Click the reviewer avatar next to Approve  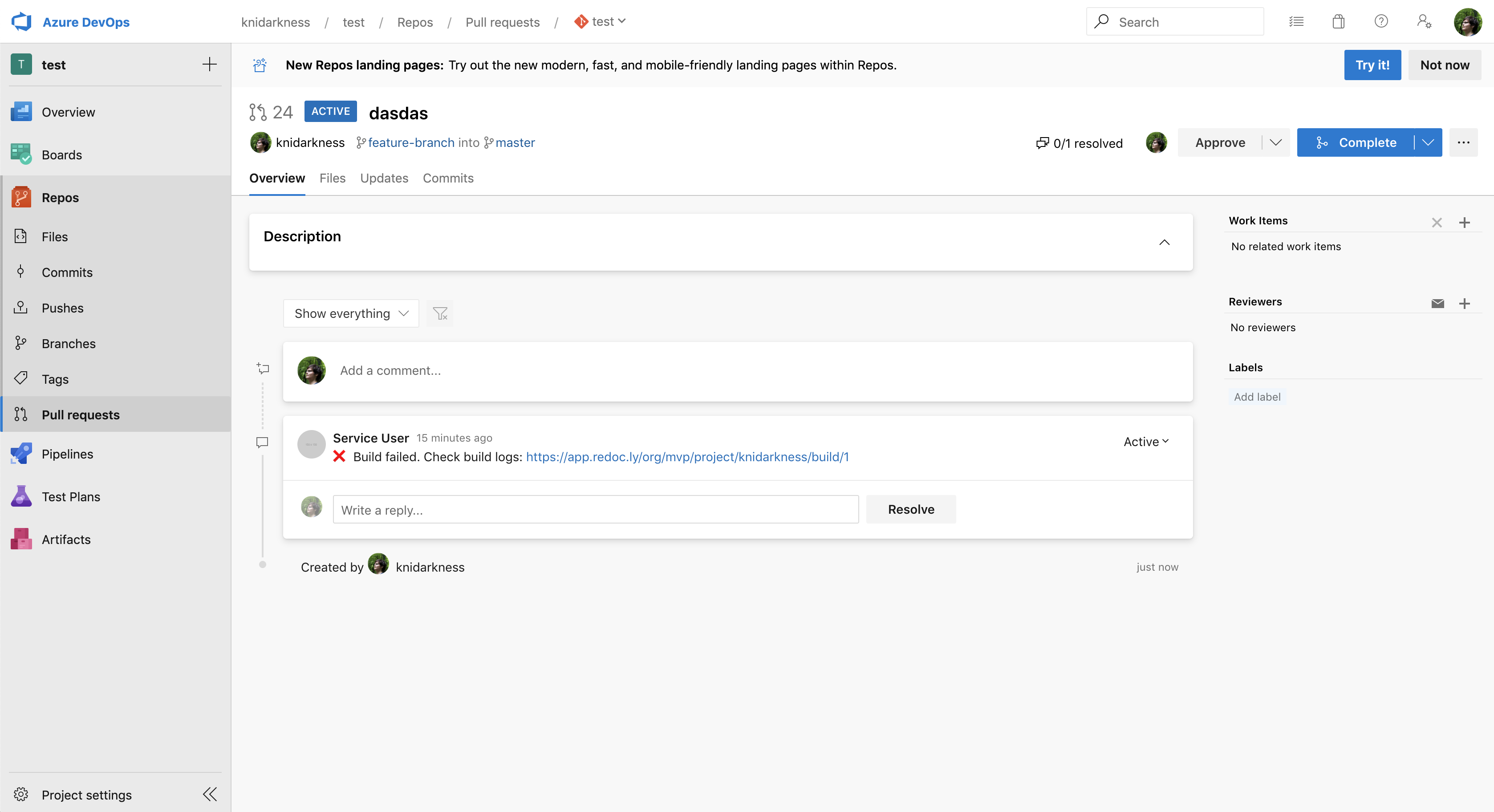(1156, 142)
